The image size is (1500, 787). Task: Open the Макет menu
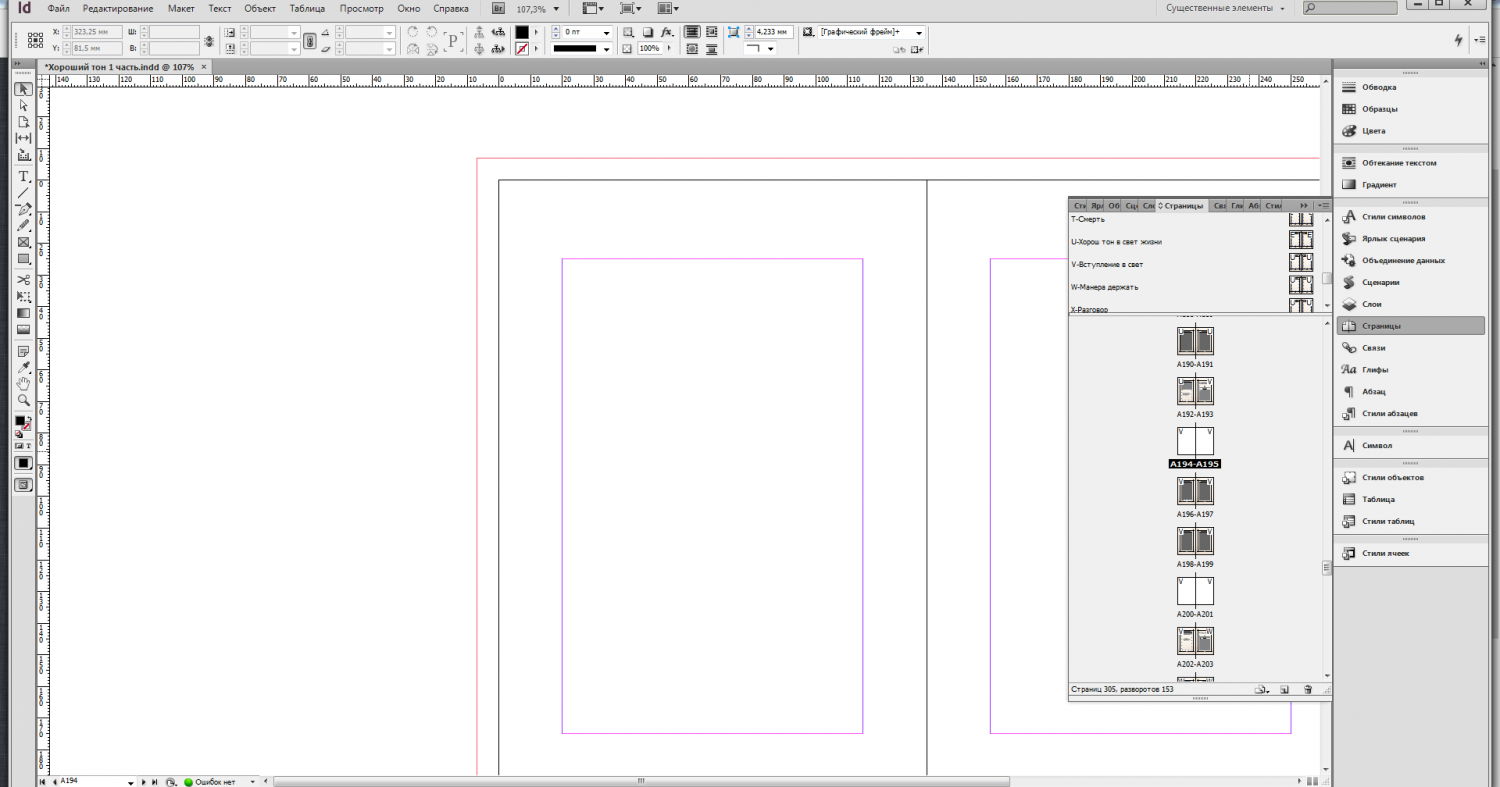click(181, 8)
